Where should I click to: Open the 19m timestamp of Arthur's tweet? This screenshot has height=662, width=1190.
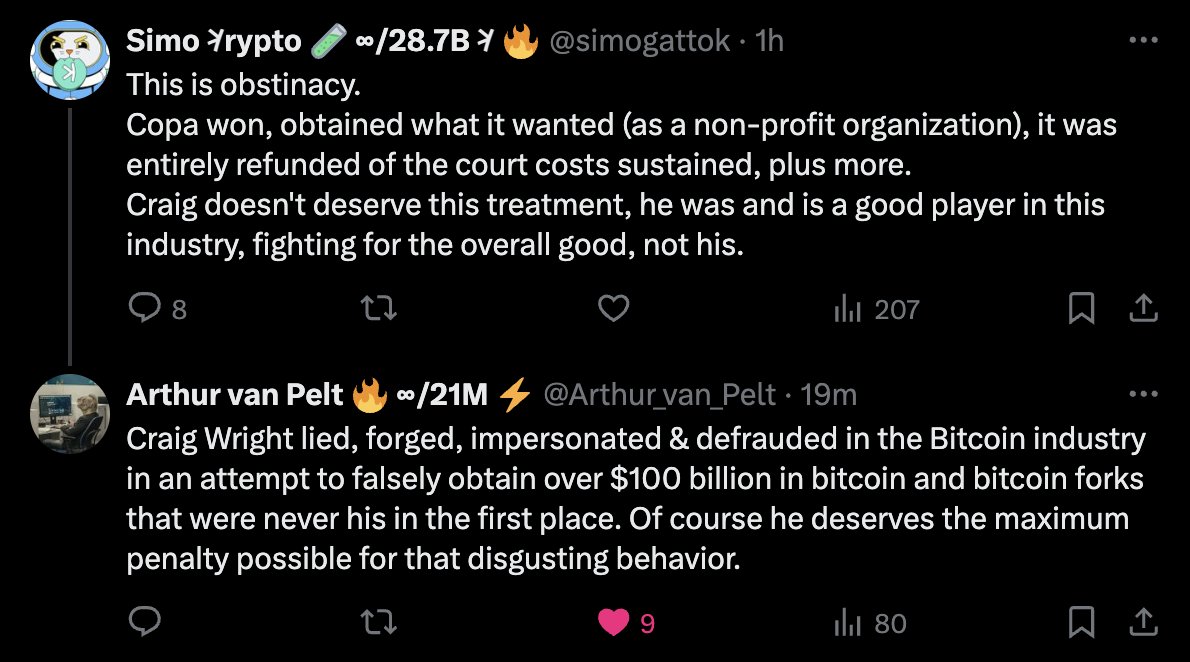pos(829,396)
